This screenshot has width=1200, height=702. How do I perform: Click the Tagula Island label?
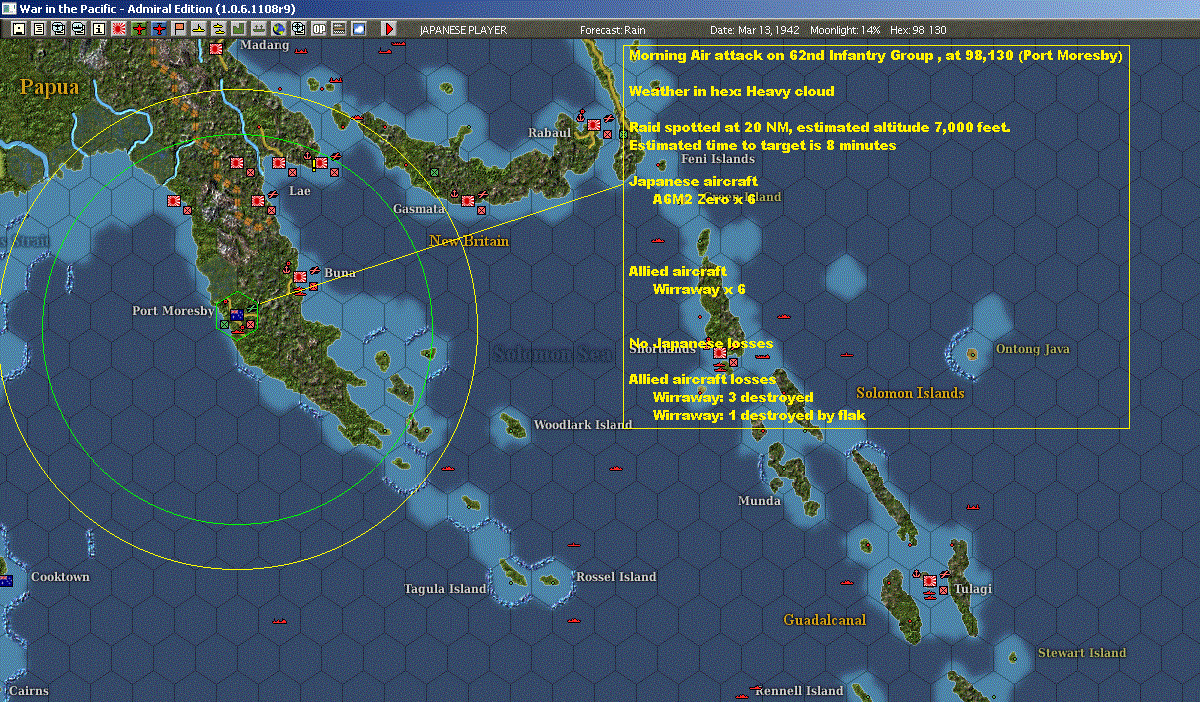point(445,589)
